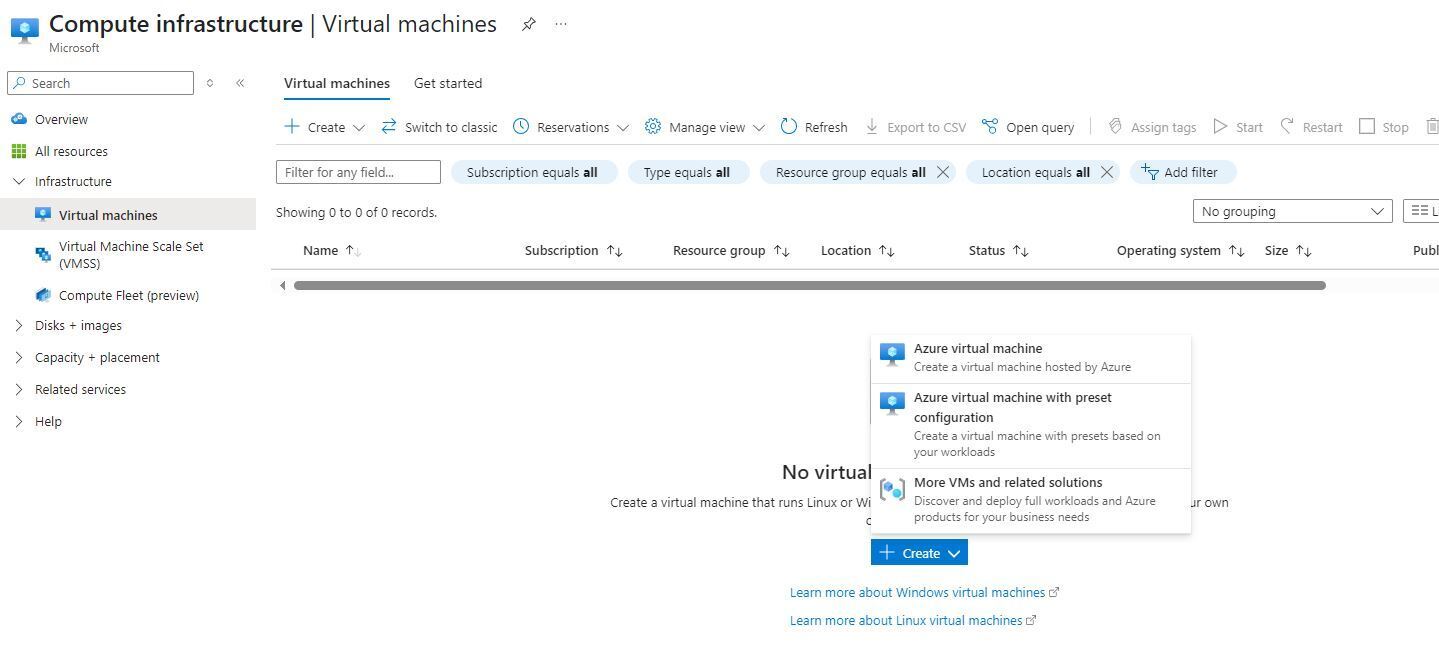Click Export to CSV
1439x670 pixels.
tap(915, 127)
